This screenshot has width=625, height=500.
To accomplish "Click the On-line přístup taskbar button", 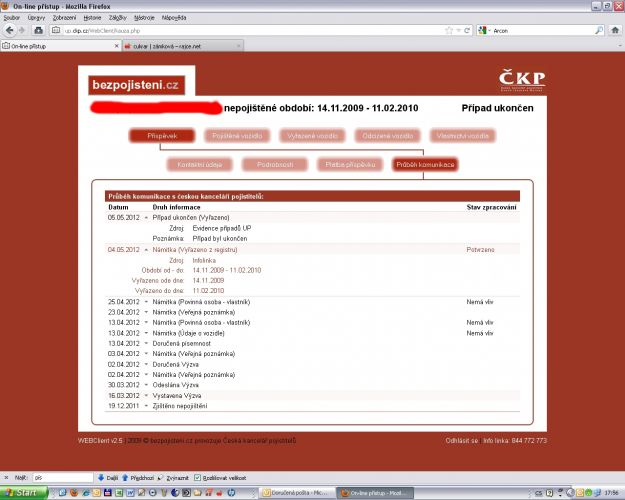I will 375,493.
